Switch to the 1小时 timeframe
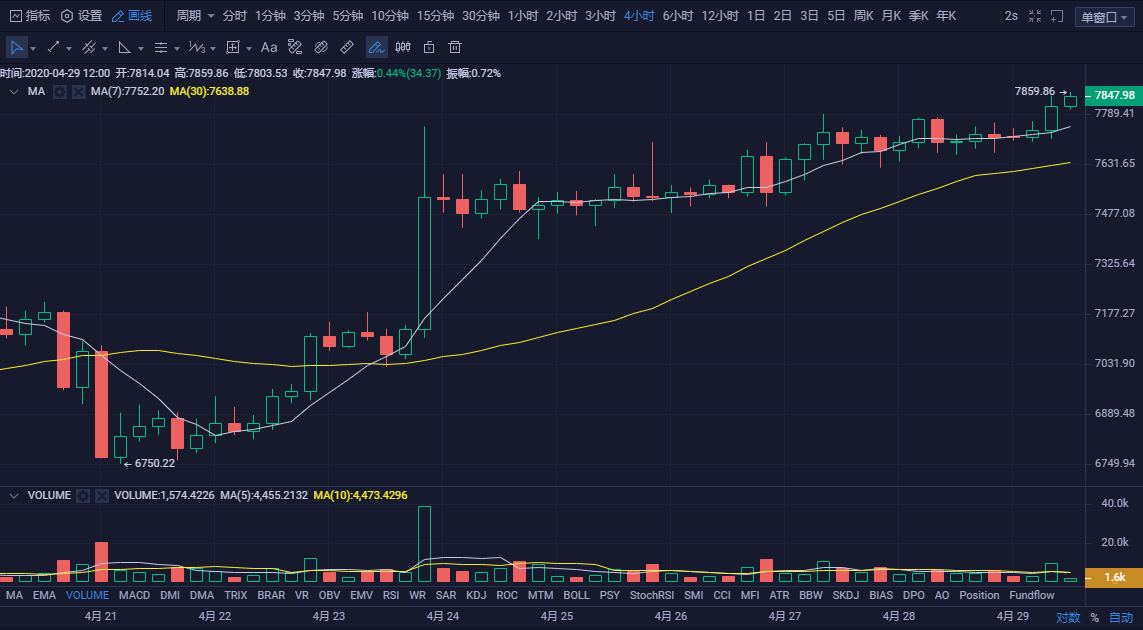1143x630 pixels. click(522, 16)
